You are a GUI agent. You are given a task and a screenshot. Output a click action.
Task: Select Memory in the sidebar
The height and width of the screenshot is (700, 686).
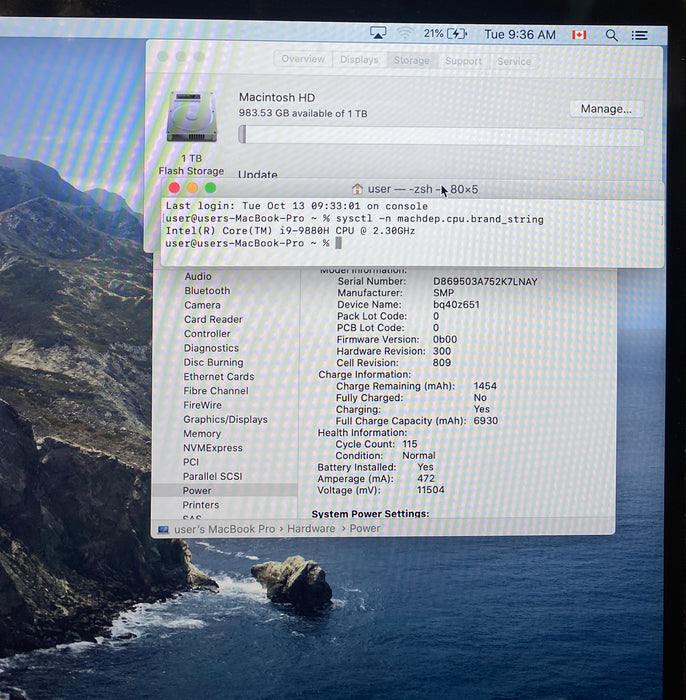click(x=202, y=433)
